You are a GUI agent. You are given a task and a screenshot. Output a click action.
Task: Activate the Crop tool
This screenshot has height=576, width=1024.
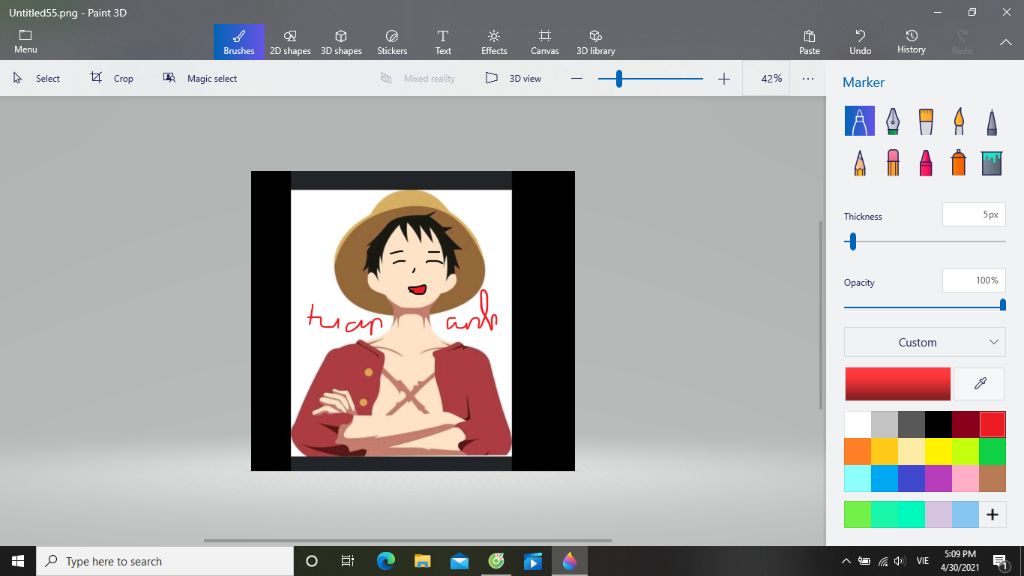coord(112,78)
